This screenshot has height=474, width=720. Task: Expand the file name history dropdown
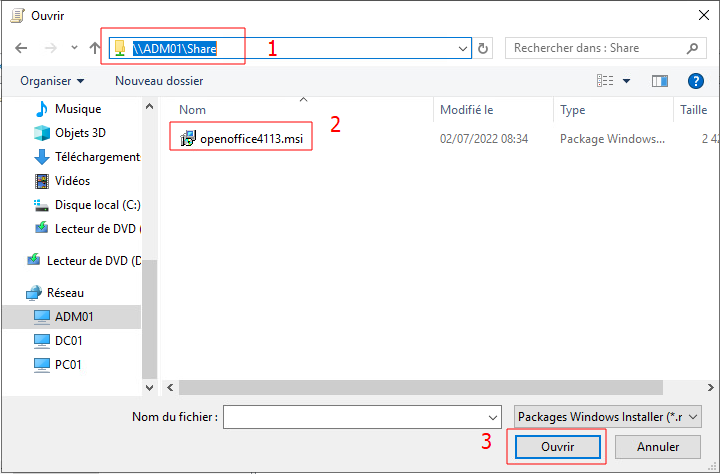[x=492, y=416]
